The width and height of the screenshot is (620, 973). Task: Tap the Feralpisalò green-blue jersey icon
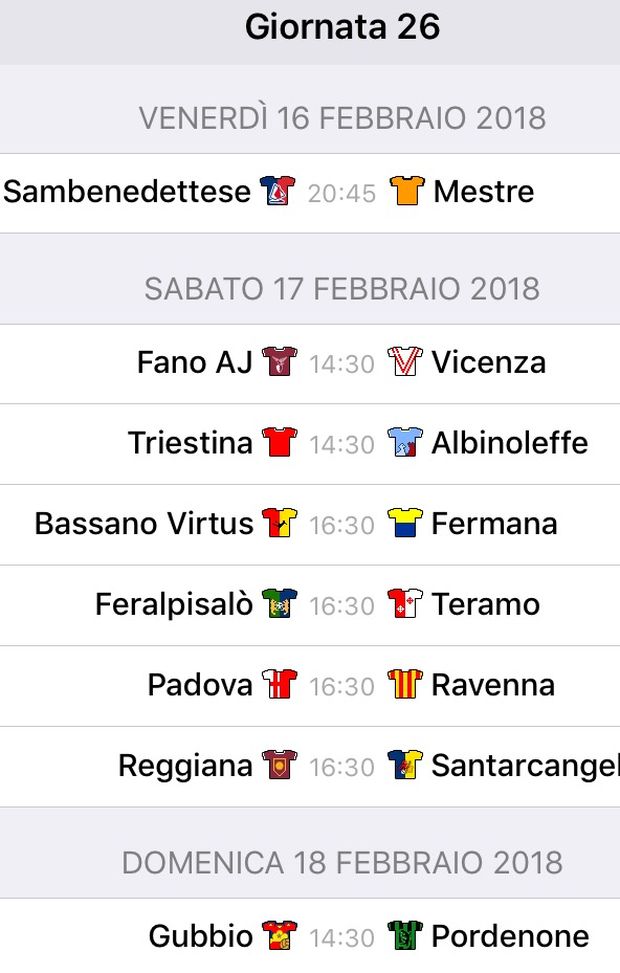pyautogui.click(x=279, y=604)
